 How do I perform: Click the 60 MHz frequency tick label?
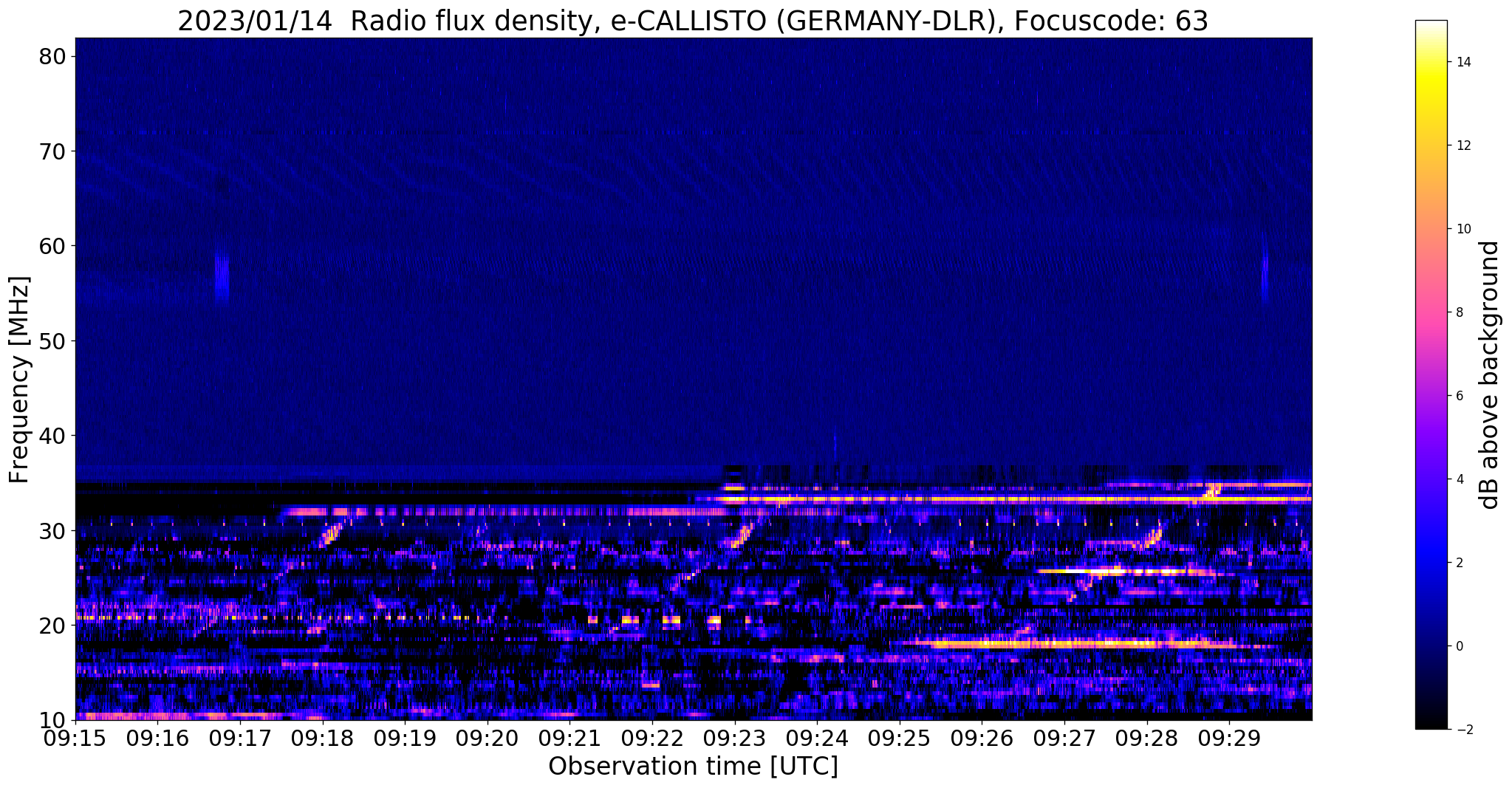[x=52, y=246]
